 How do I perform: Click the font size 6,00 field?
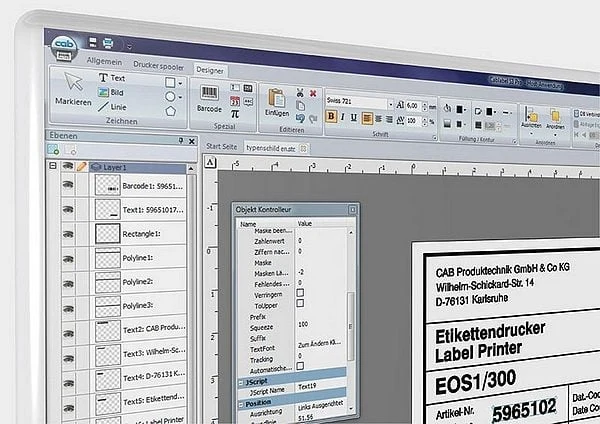(412, 106)
